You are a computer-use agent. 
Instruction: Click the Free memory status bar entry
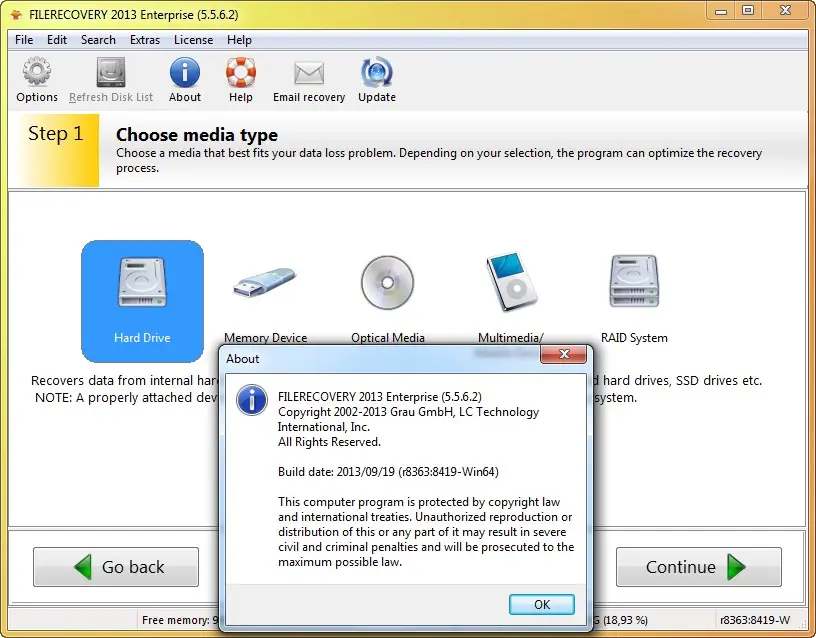180,620
